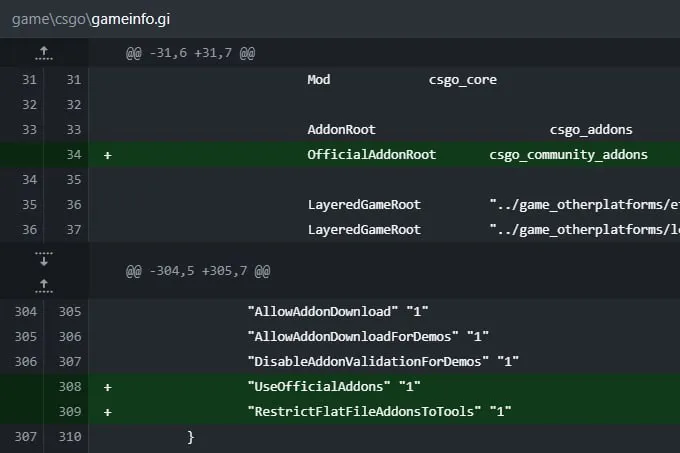Click the 'AddonRoot' key on line 33

[341, 130]
